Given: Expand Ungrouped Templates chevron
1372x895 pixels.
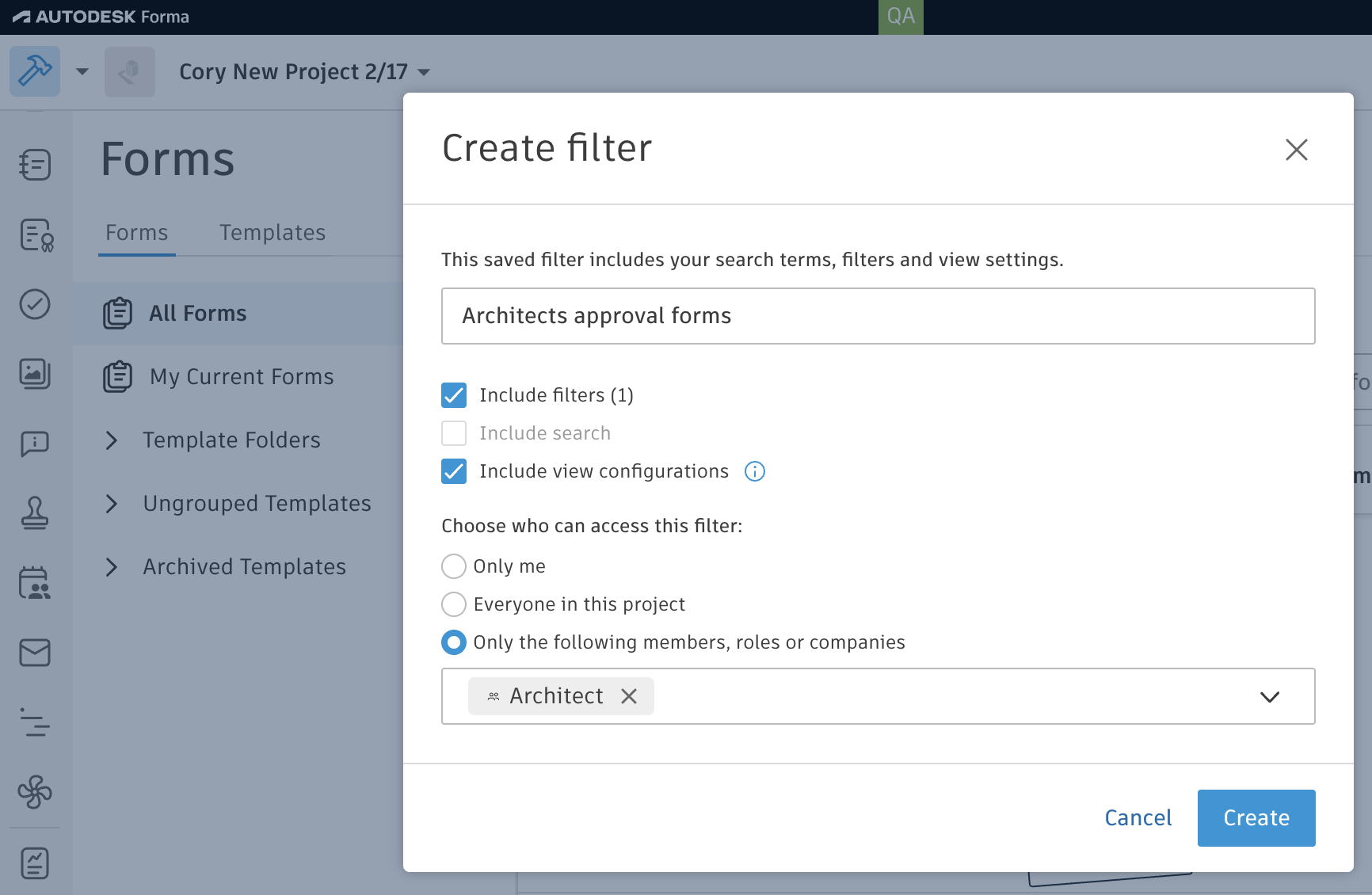Looking at the screenshot, I should tap(112, 504).
